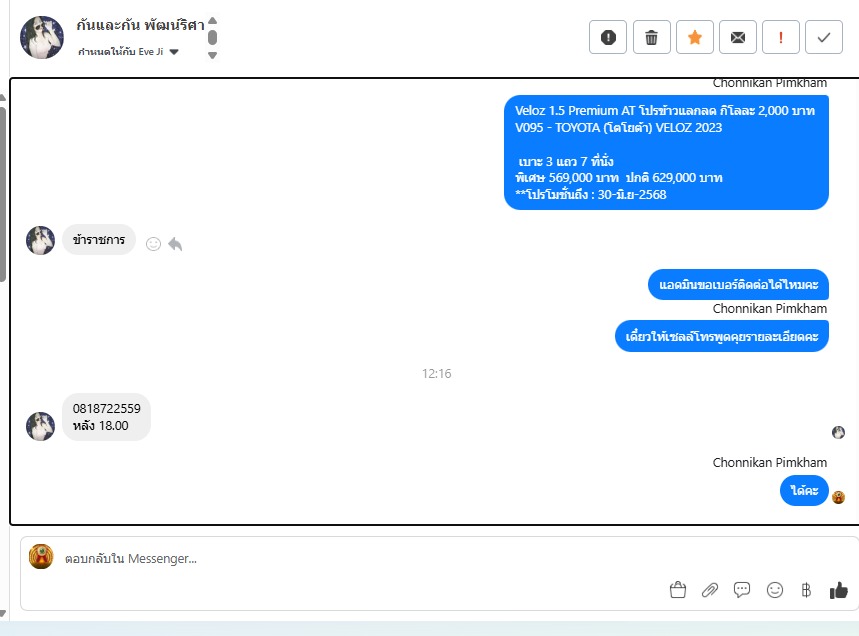Viewport: 859px width, 636px height.
Task: Mark conversation as spam with exclamation-circle icon
Action: click(x=608, y=37)
